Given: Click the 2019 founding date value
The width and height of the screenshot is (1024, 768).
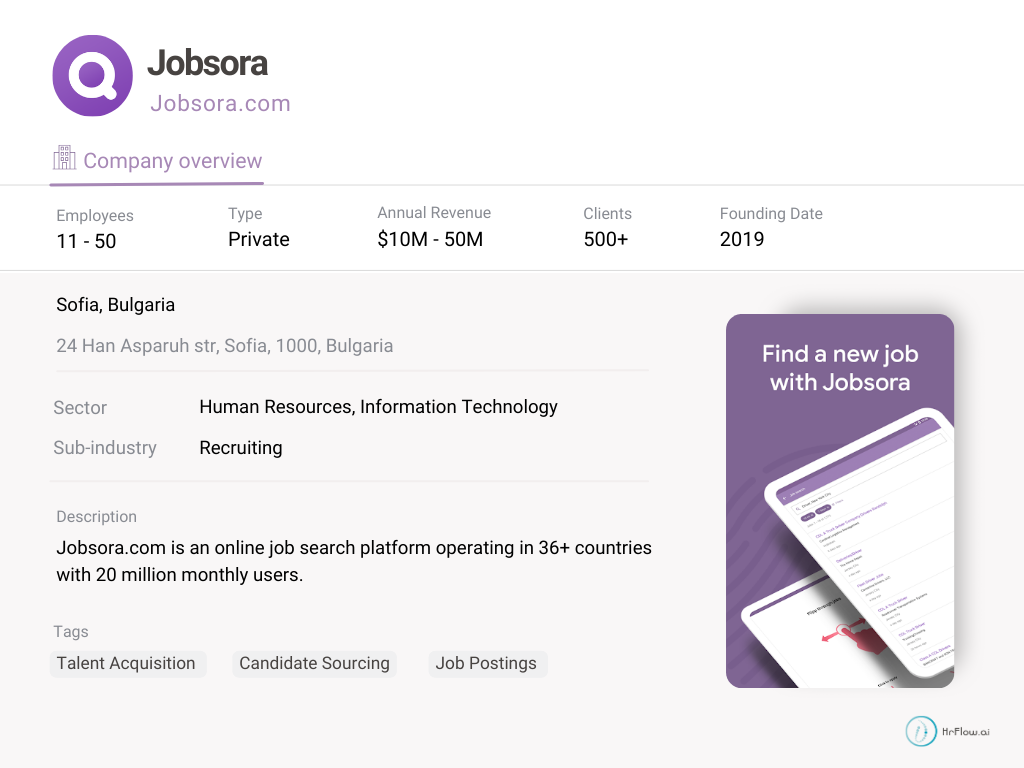Looking at the screenshot, I should click(741, 239).
